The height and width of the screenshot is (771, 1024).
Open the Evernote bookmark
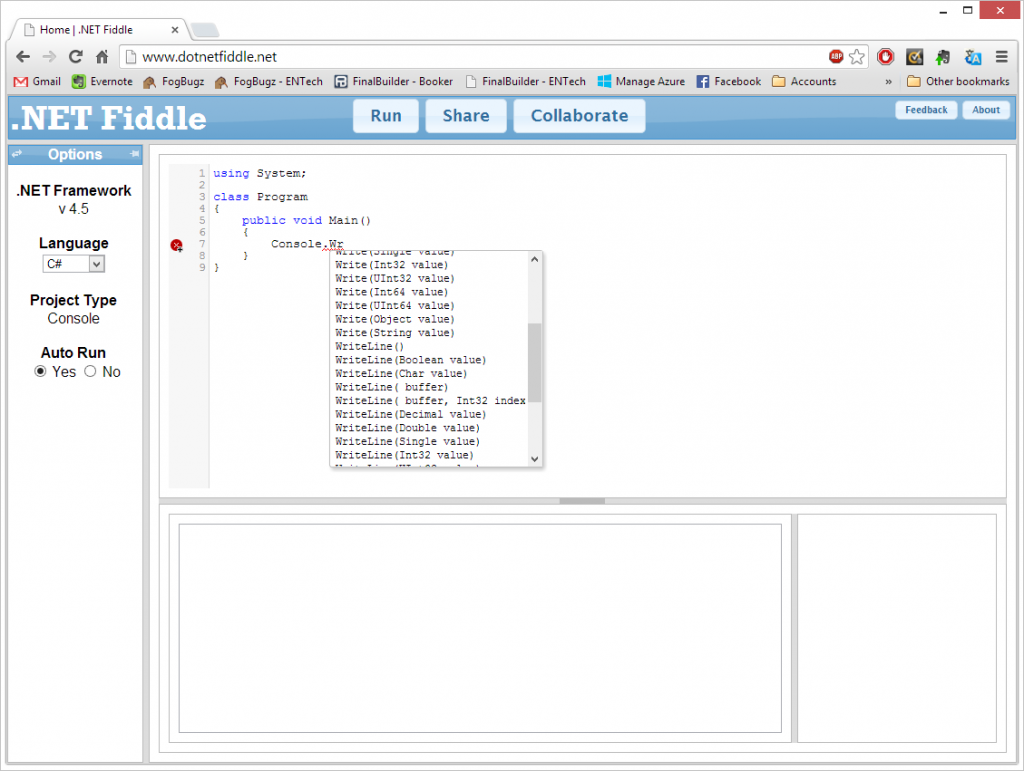(x=103, y=82)
